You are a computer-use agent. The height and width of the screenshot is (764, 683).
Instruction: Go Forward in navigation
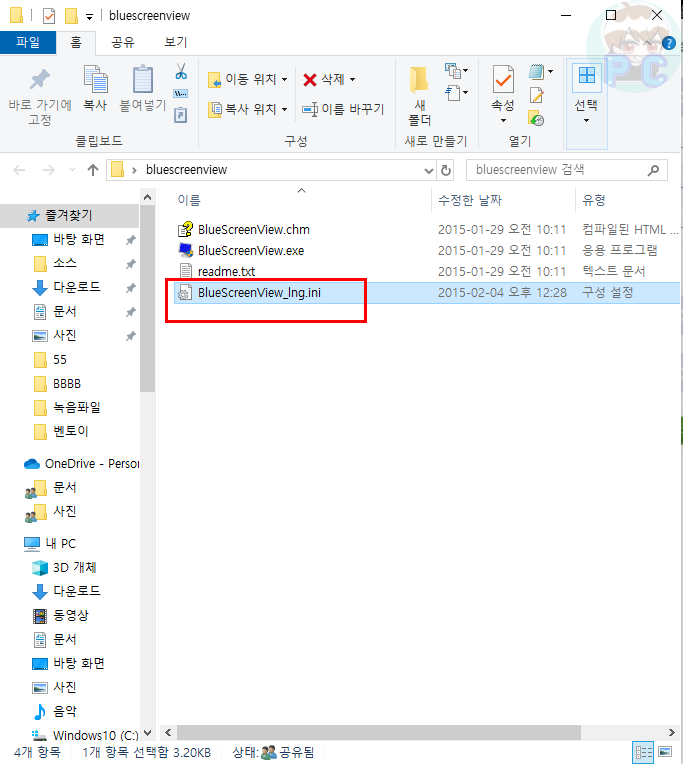pyautogui.click(x=49, y=170)
